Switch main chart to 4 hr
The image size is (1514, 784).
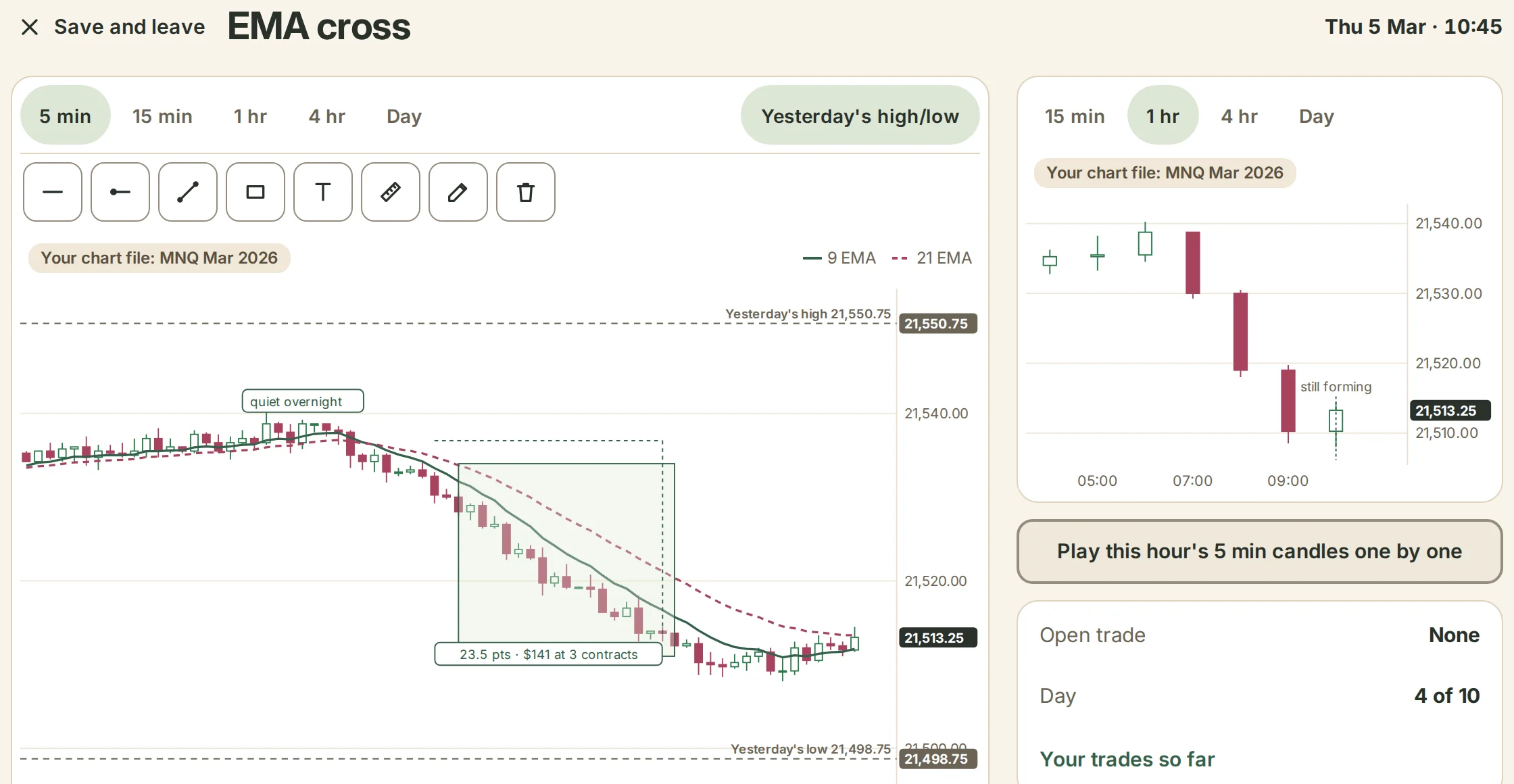pos(327,116)
